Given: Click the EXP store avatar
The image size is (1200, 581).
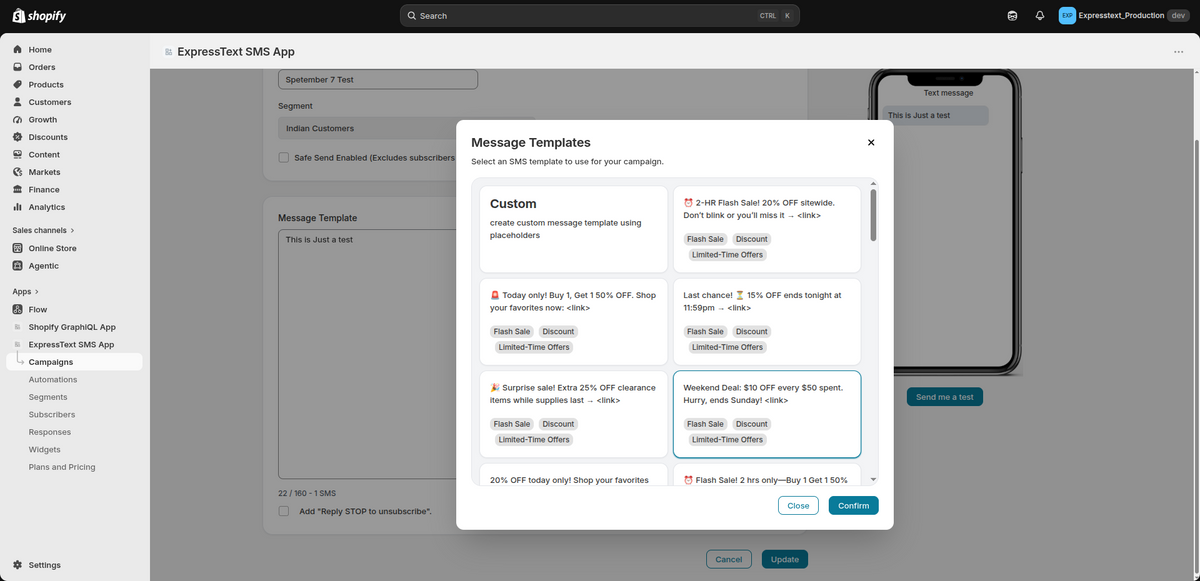Looking at the screenshot, I should pyautogui.click(x=1067, y=16).
